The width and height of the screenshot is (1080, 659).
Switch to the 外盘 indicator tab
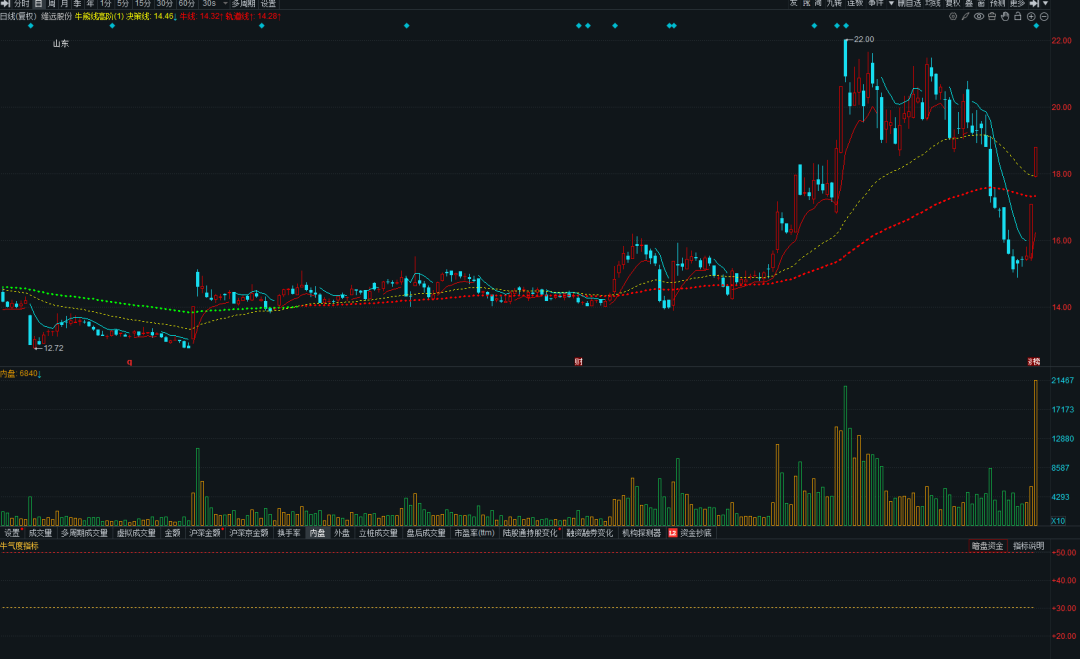pyautogui.click(x=342, y=533)
